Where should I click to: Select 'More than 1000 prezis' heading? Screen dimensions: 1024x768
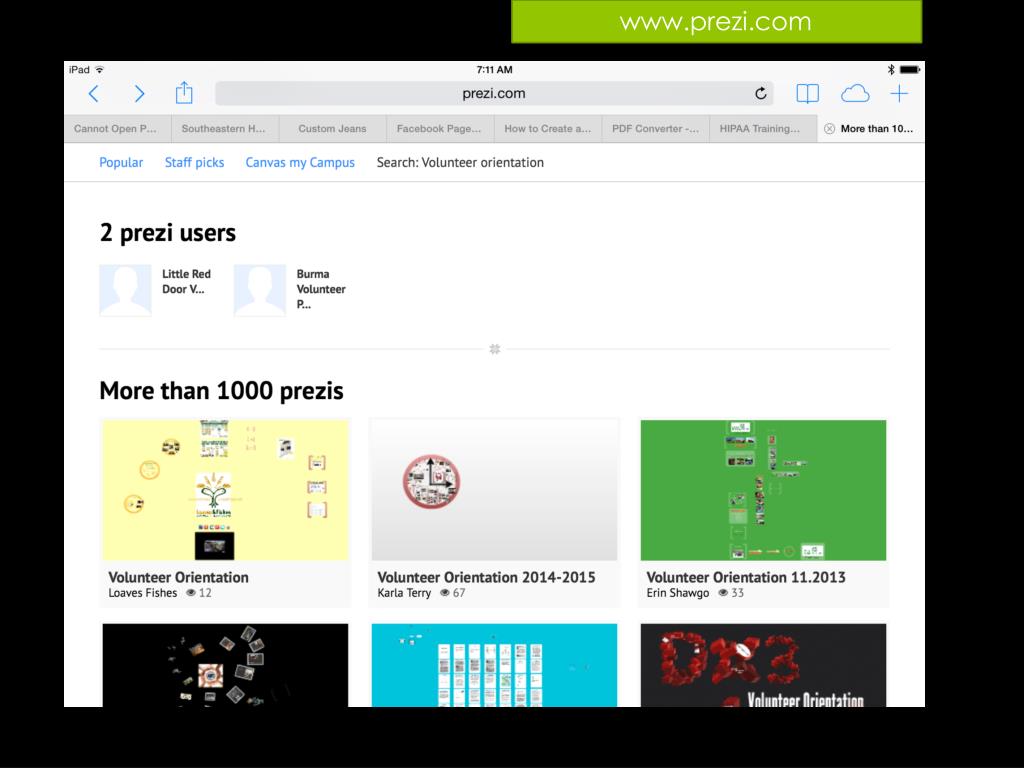[x=221, y=391]
